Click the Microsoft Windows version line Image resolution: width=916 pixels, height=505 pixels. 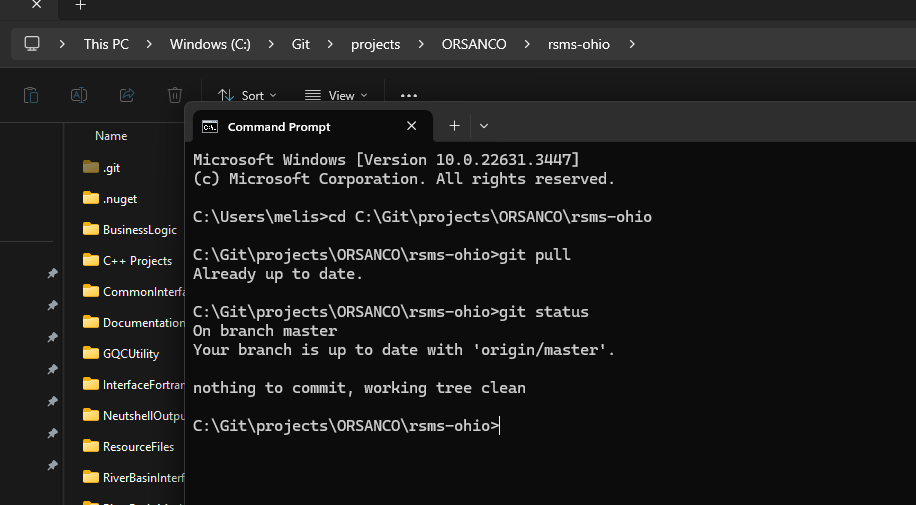[386, 160]
